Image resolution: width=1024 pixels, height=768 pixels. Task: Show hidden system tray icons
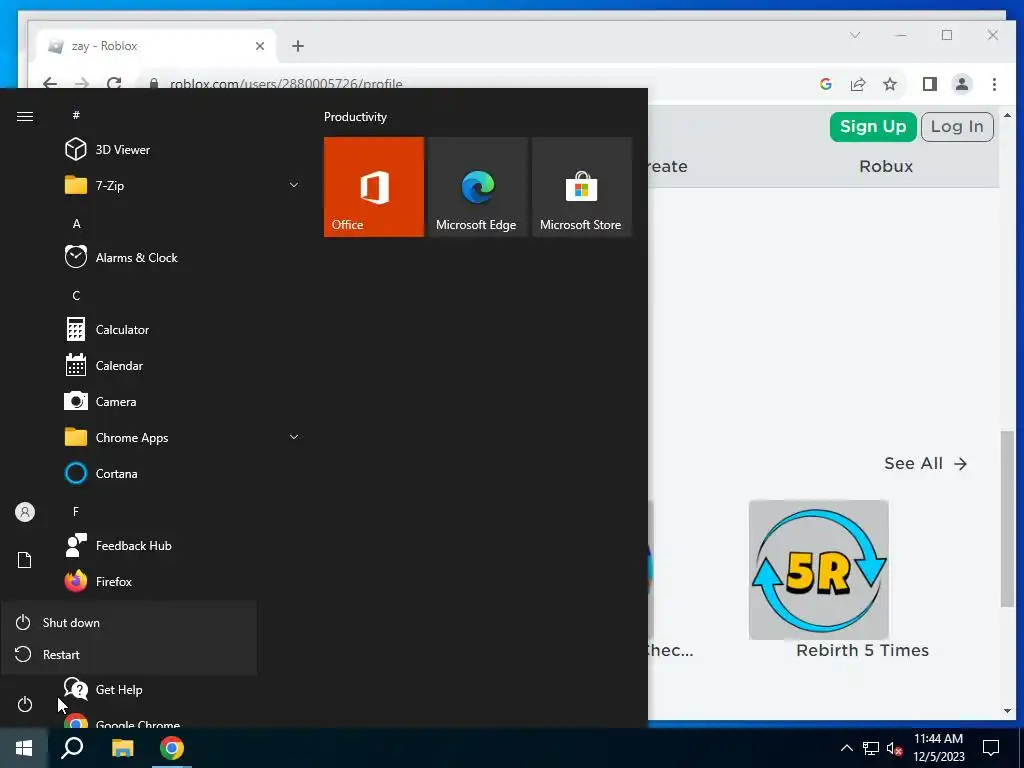(x=846, y=748)
